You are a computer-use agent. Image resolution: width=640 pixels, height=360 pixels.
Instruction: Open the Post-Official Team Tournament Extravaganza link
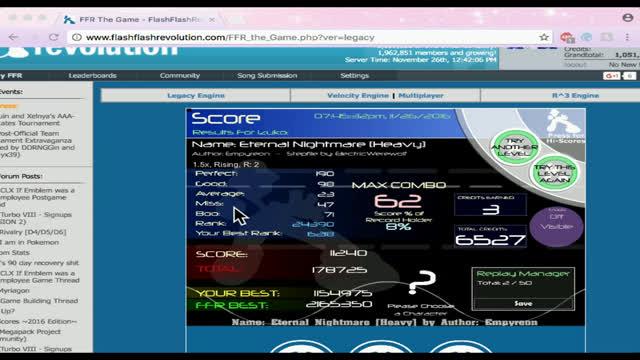click(x=37, y=144)
